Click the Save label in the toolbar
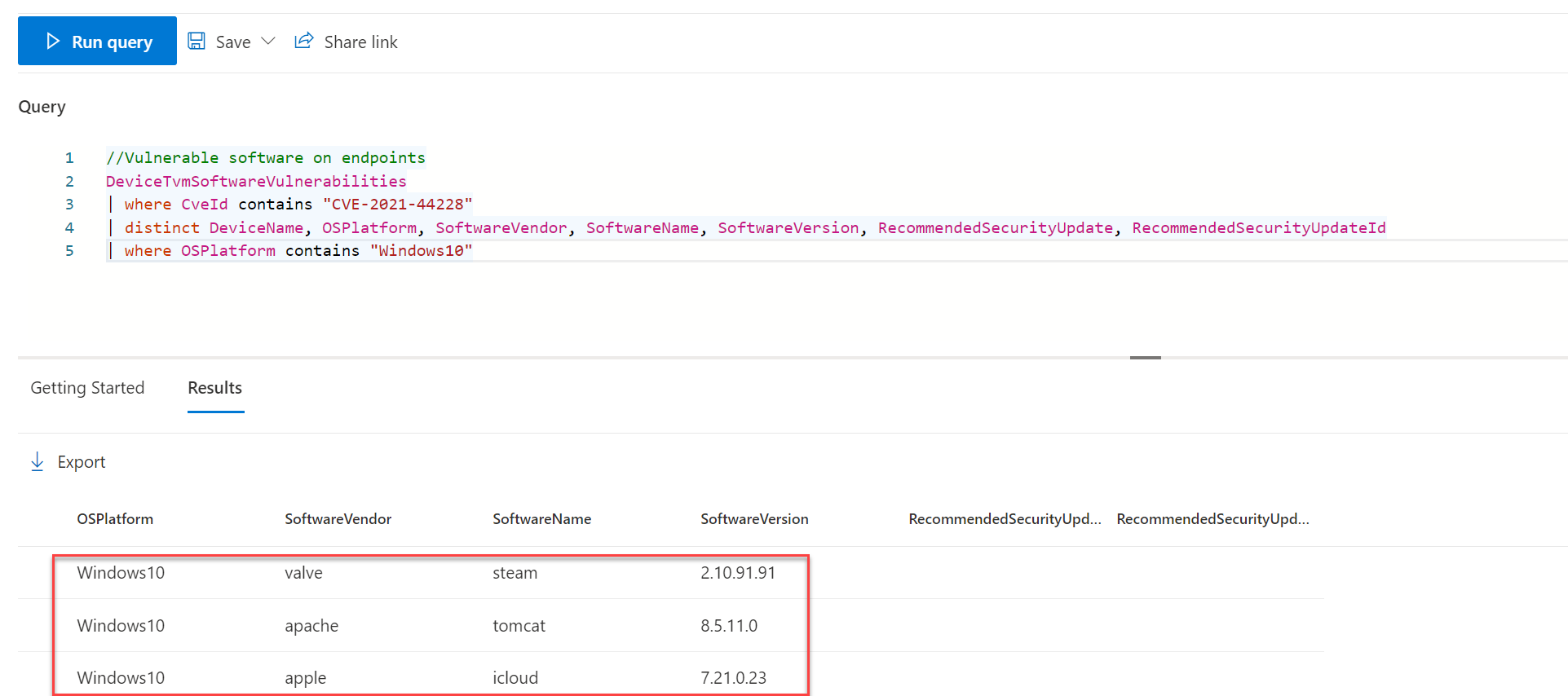Screen dimensions: 1568x696 coord(233,42)
